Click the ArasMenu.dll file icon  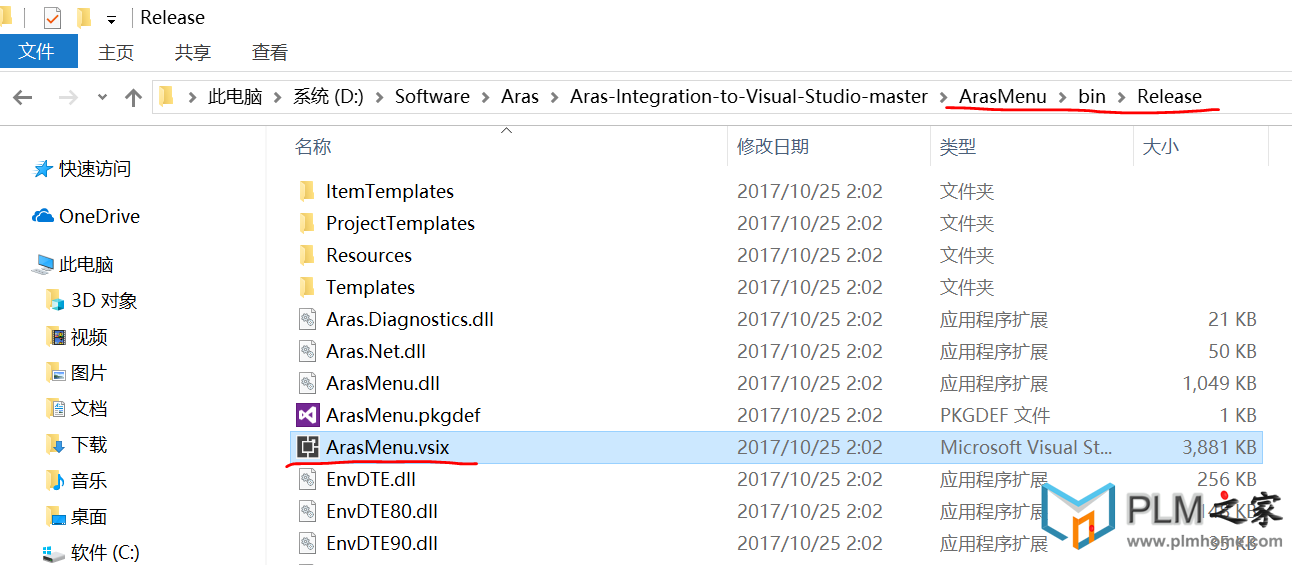308,383
